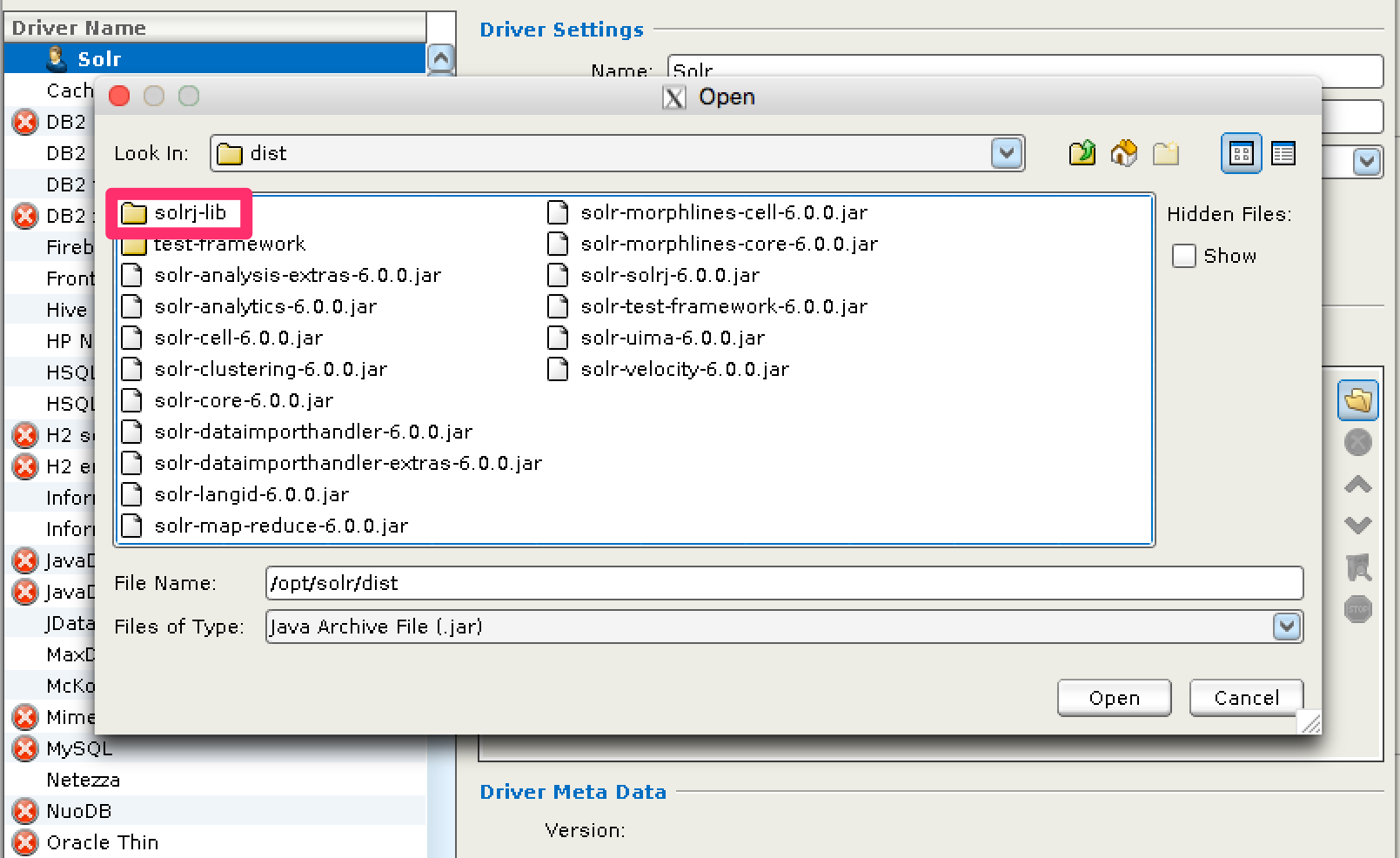Create a new folder via toolbar icon

click(x=1166, y=154)
